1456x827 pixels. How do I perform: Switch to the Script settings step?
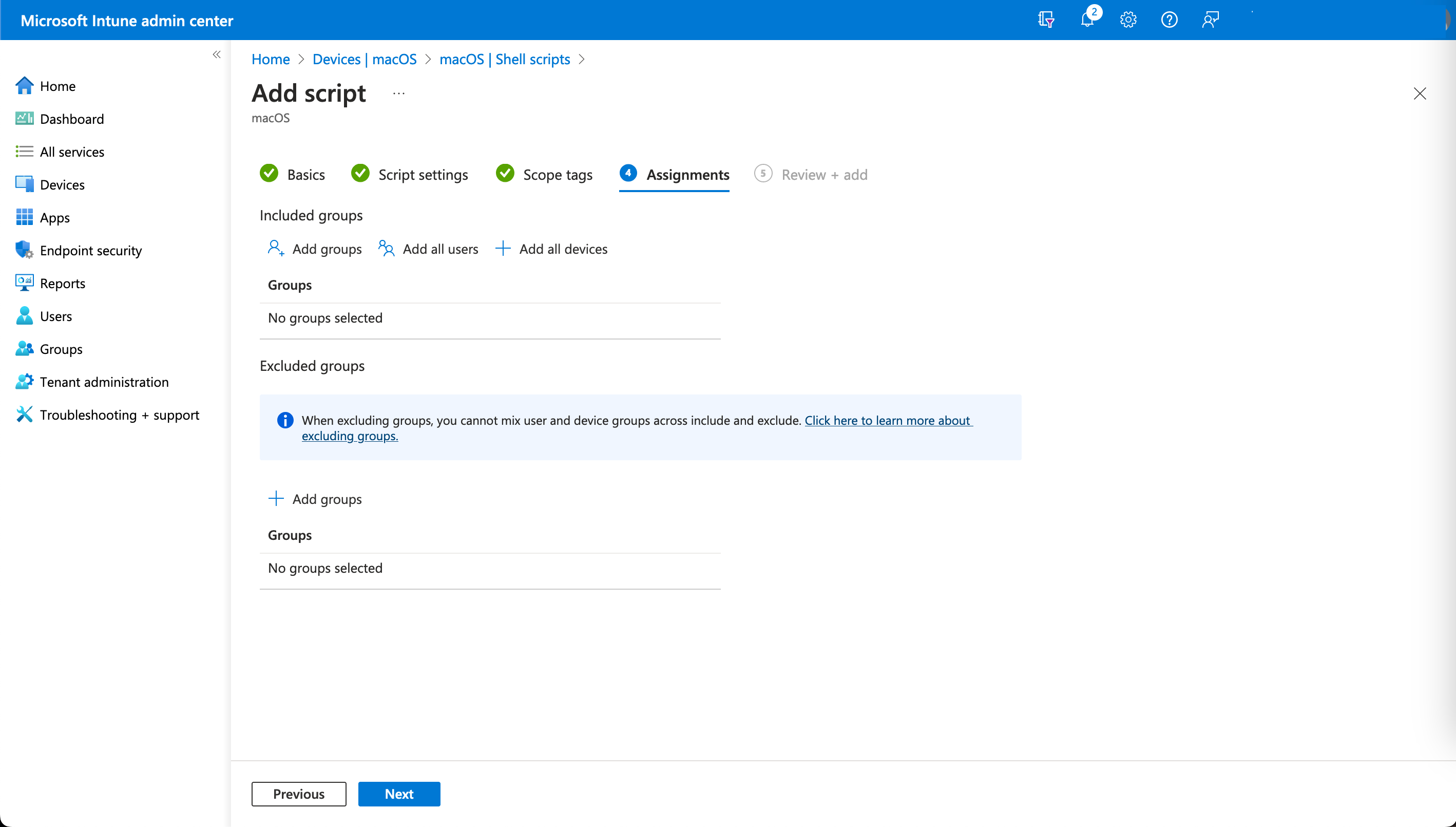423,174
